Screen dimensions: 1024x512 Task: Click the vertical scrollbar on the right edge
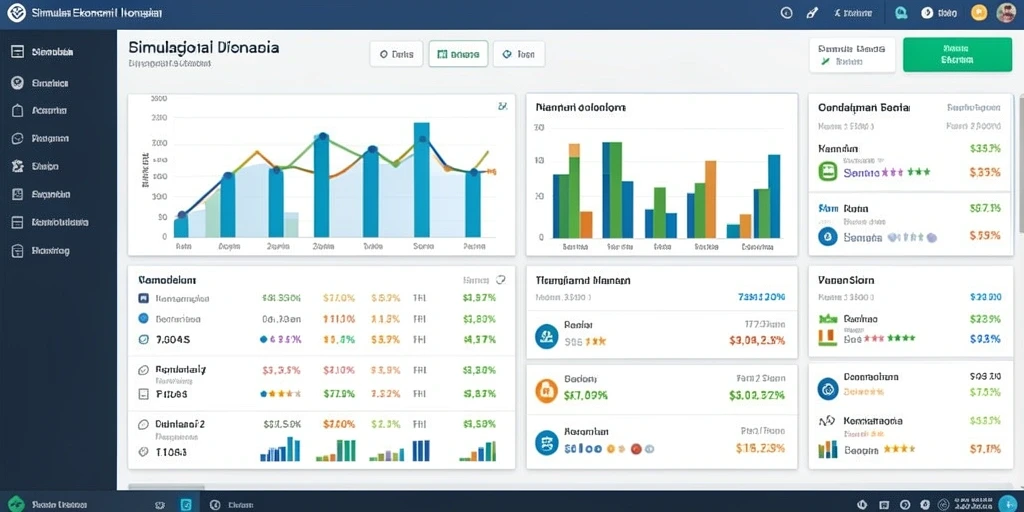pos(1020,163)
